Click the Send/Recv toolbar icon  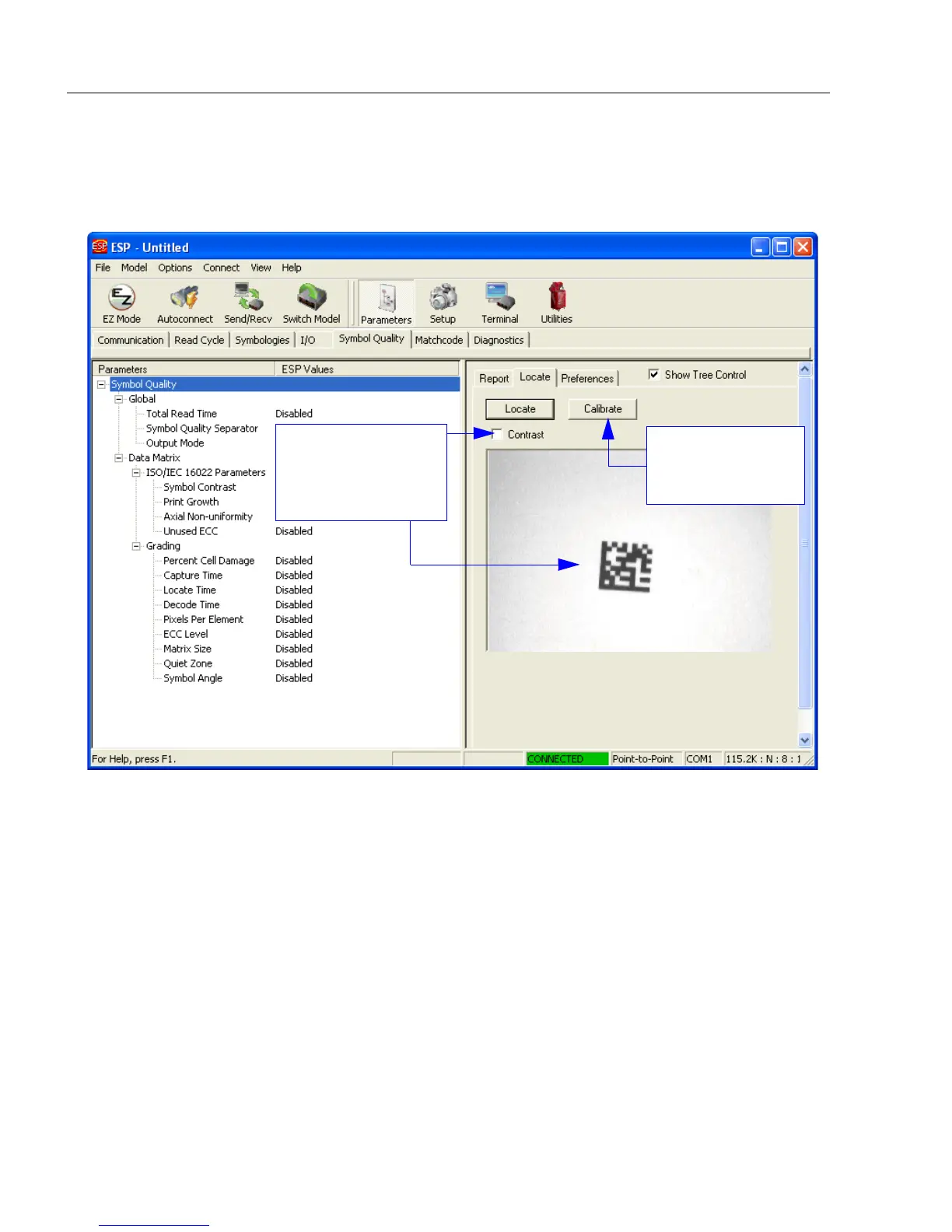(248, 303)
